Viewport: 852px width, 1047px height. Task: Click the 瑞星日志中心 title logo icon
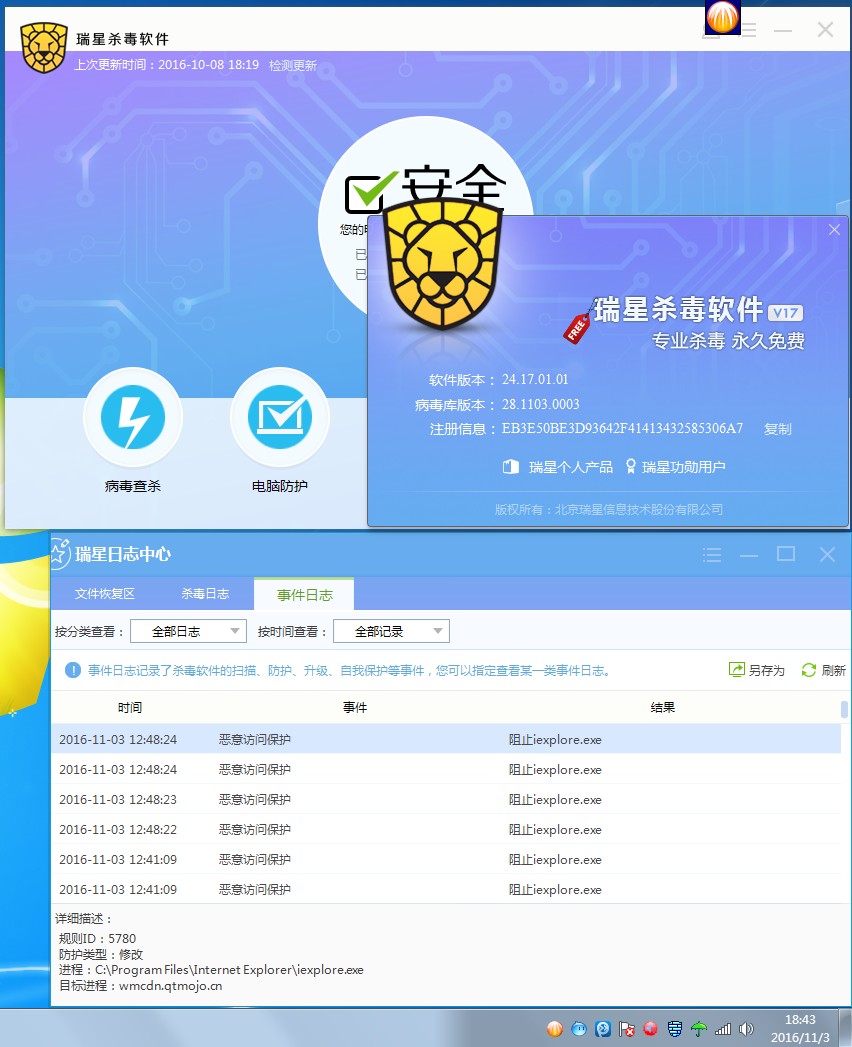pos(60,554)
